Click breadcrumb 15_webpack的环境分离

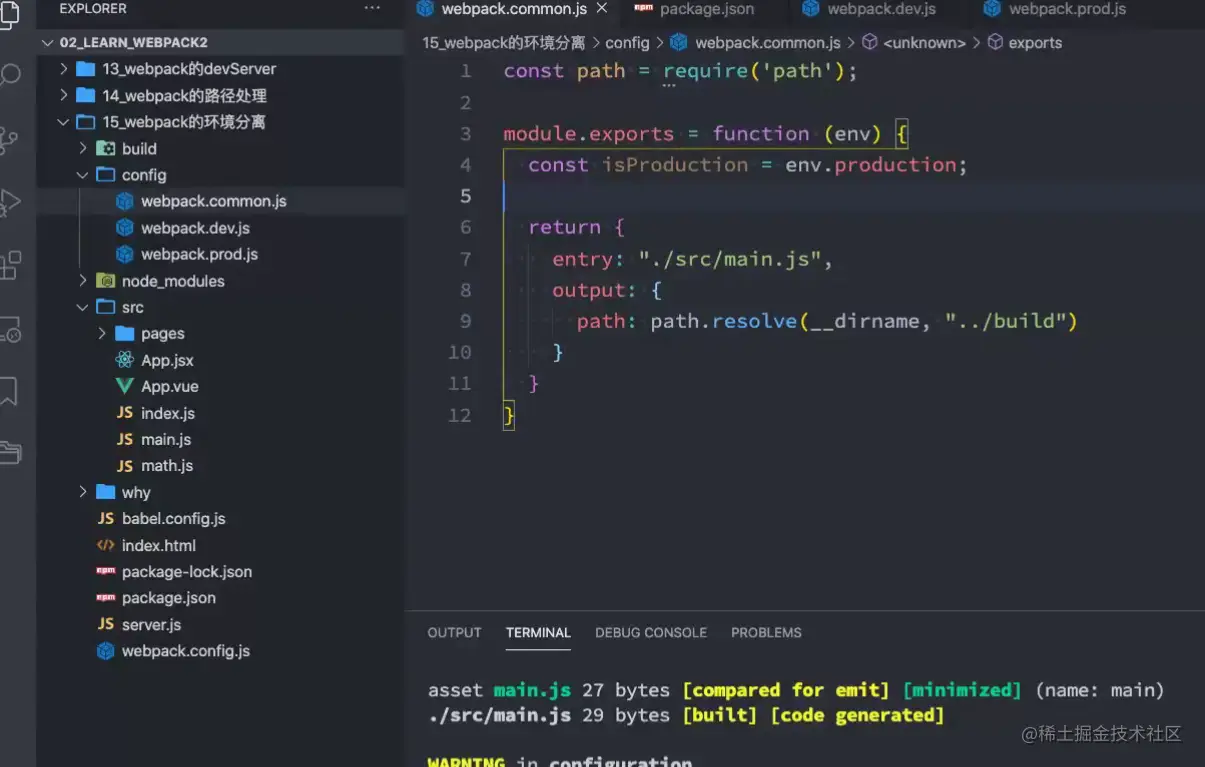(504, 43)
